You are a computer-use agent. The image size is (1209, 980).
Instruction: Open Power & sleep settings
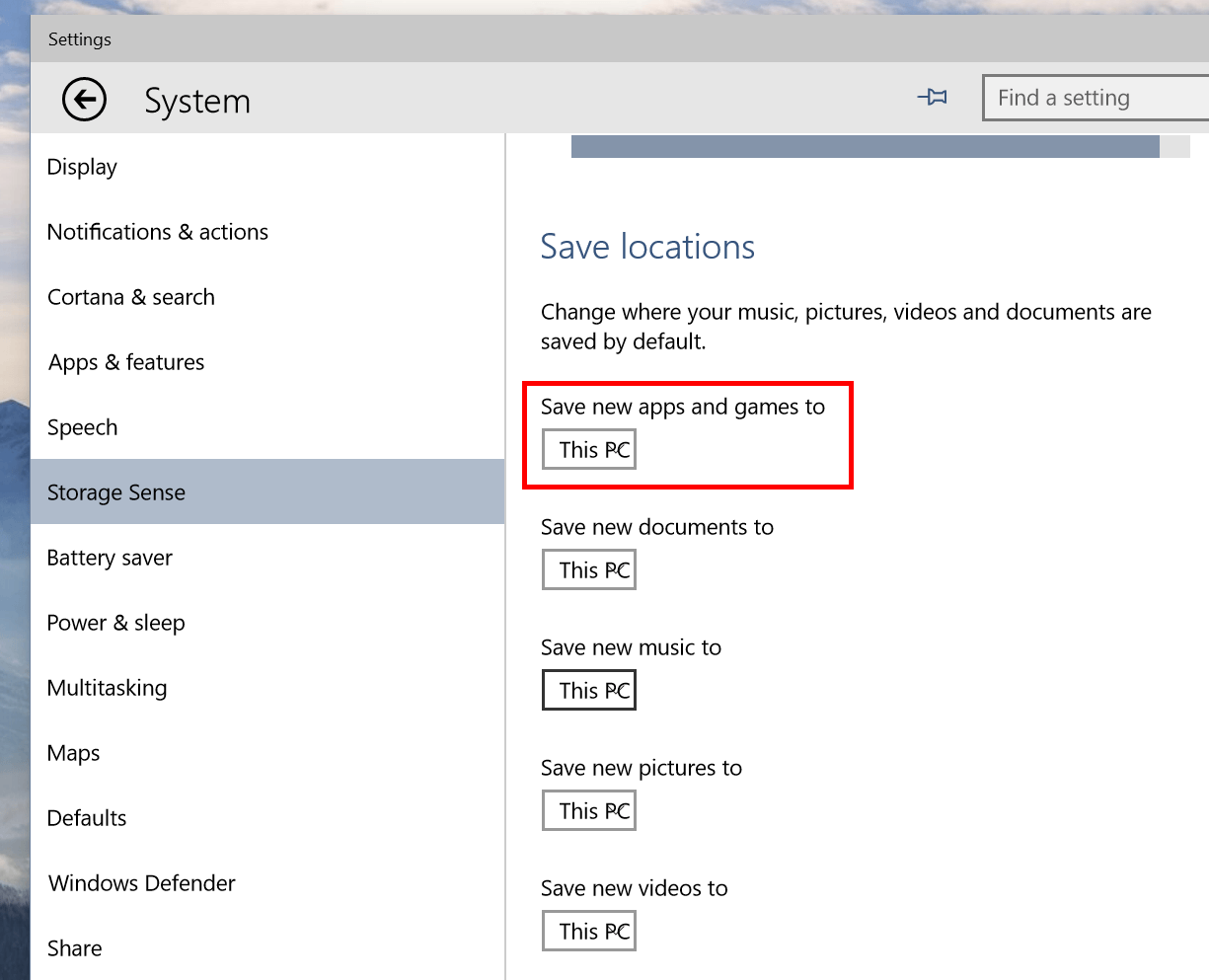115,623
